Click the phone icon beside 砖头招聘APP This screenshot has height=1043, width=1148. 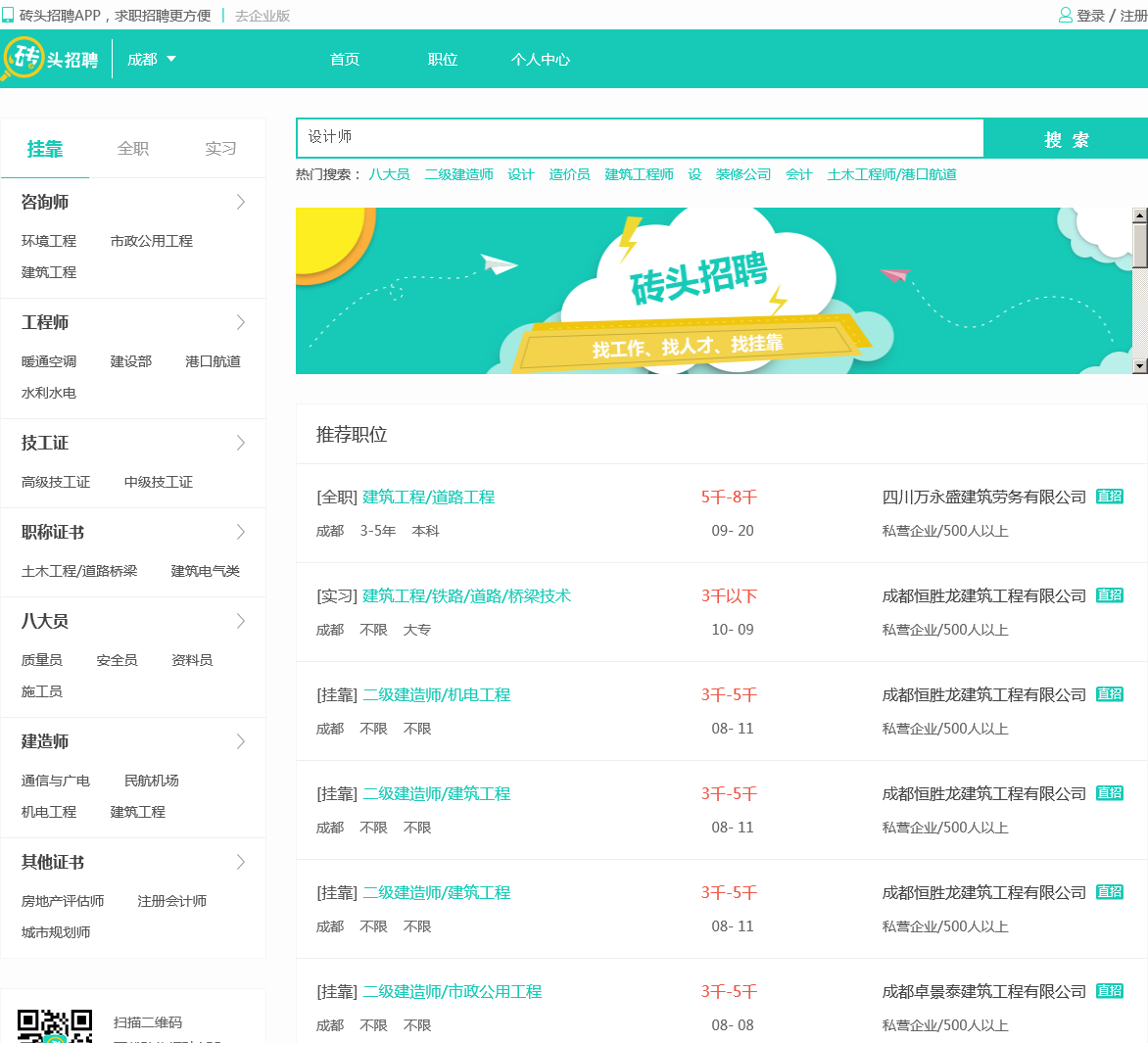[x=8, y=16]
